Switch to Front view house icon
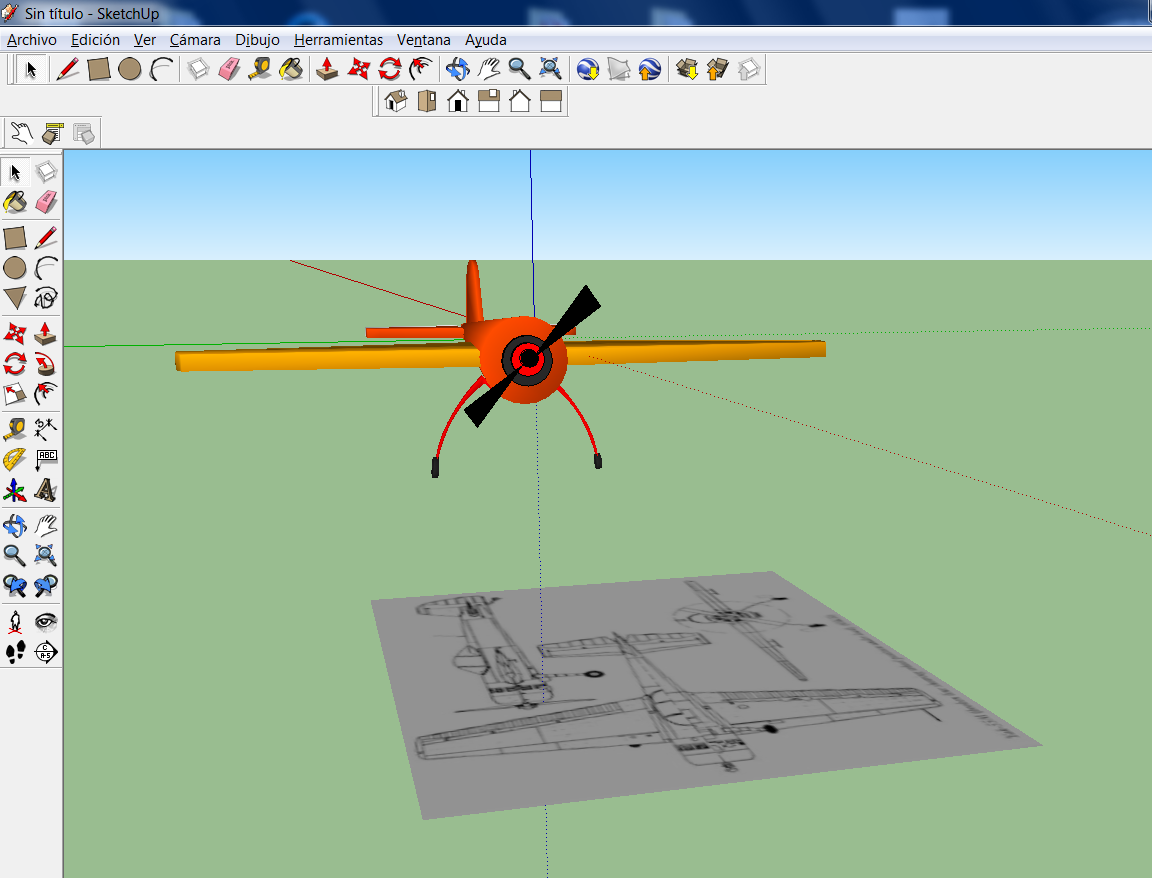The image size is (1152, 878). tap(458, 101)
